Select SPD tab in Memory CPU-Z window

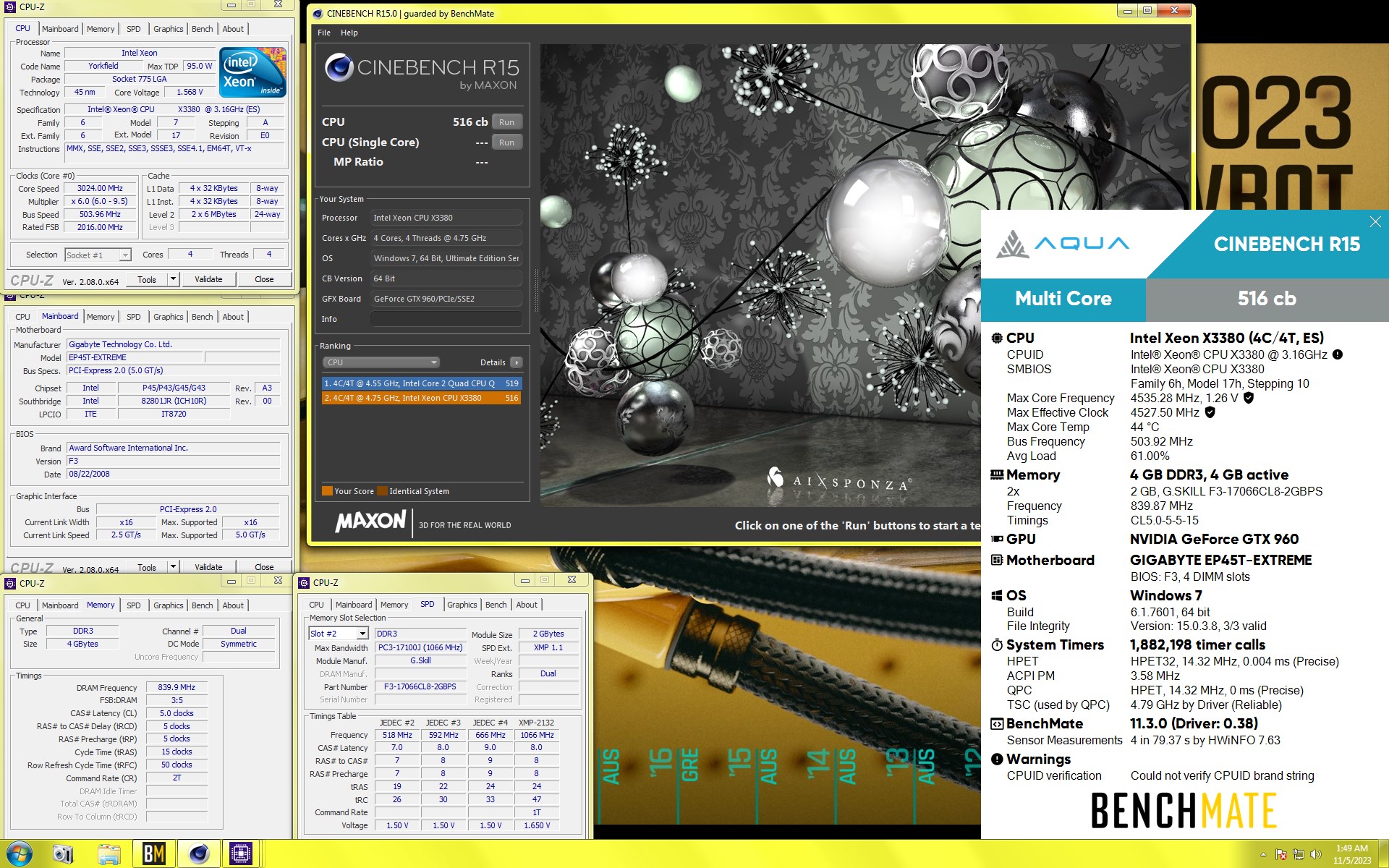point(134,605)
